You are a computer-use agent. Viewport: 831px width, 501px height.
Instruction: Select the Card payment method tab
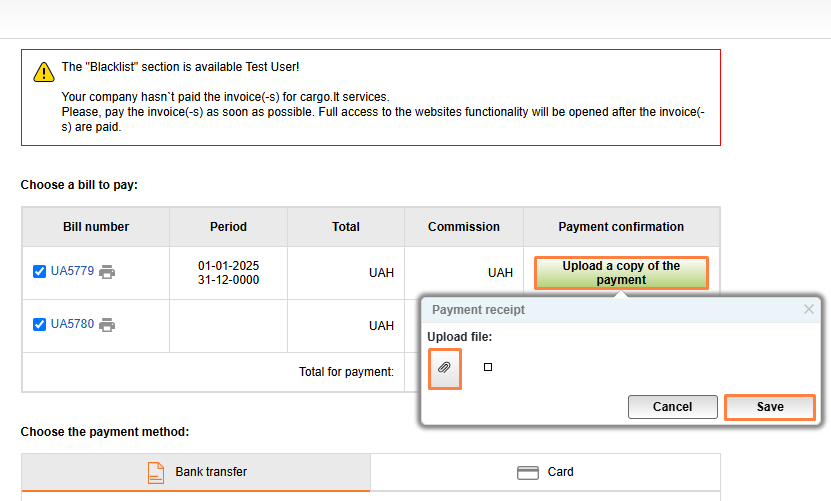point(545,472)
